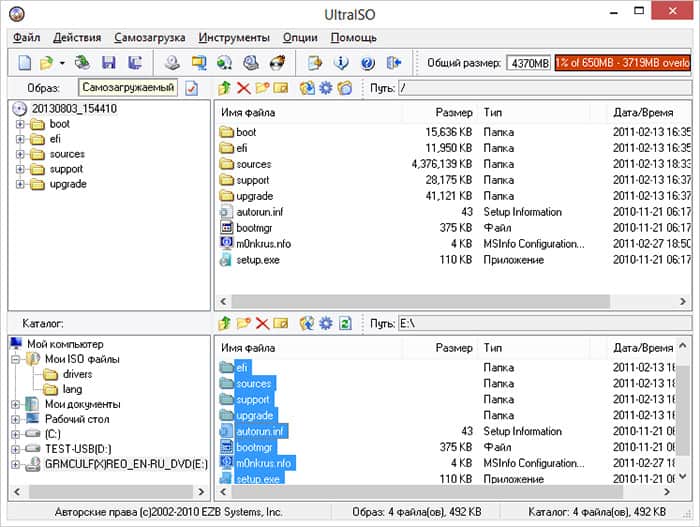Select the GRMCULF(X)REO_EN-RU_DVD(E:) drive
The height and width of the screenshot is (527, 700).
126,464
